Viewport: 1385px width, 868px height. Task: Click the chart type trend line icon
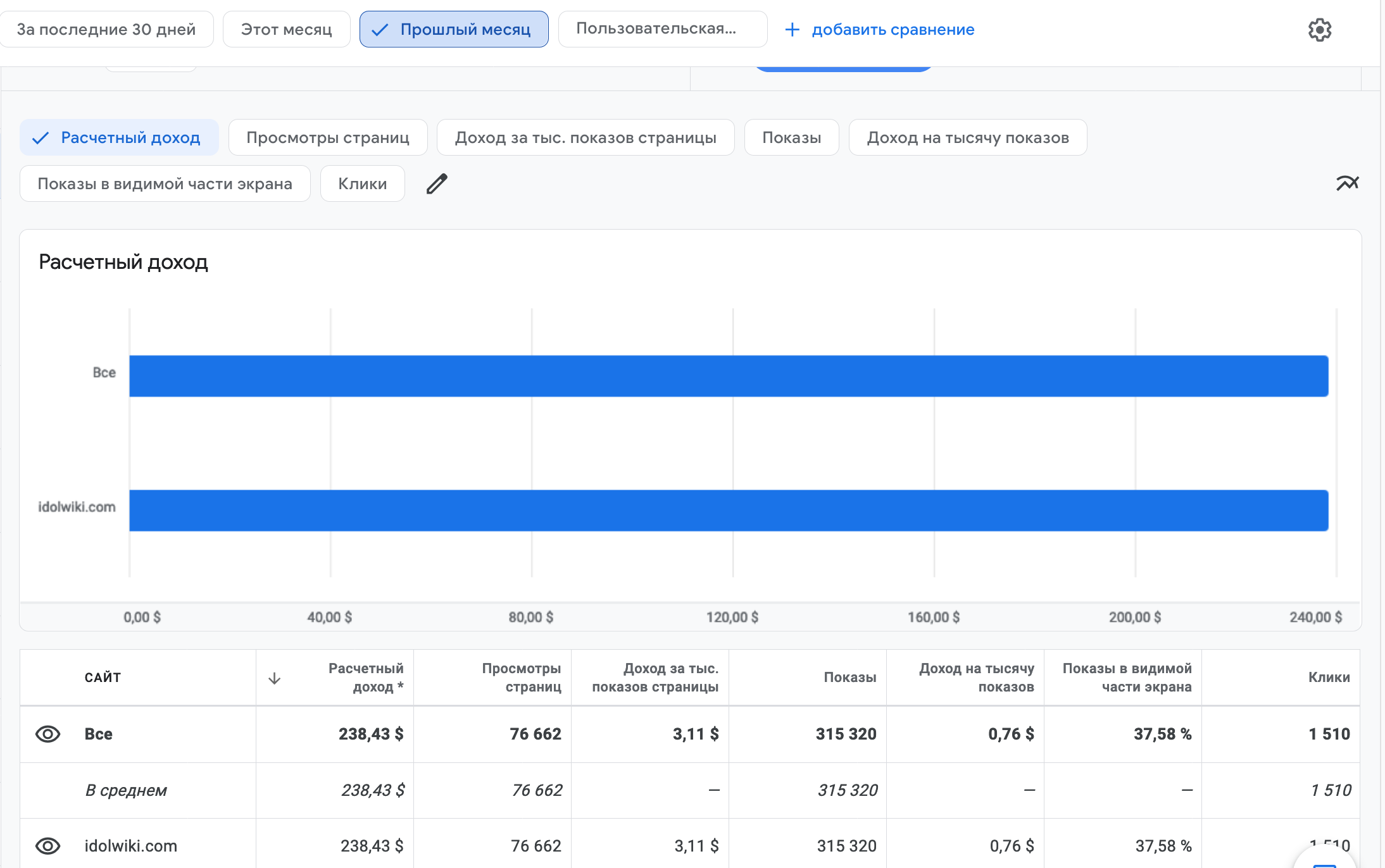click(x=1347, y=183)
